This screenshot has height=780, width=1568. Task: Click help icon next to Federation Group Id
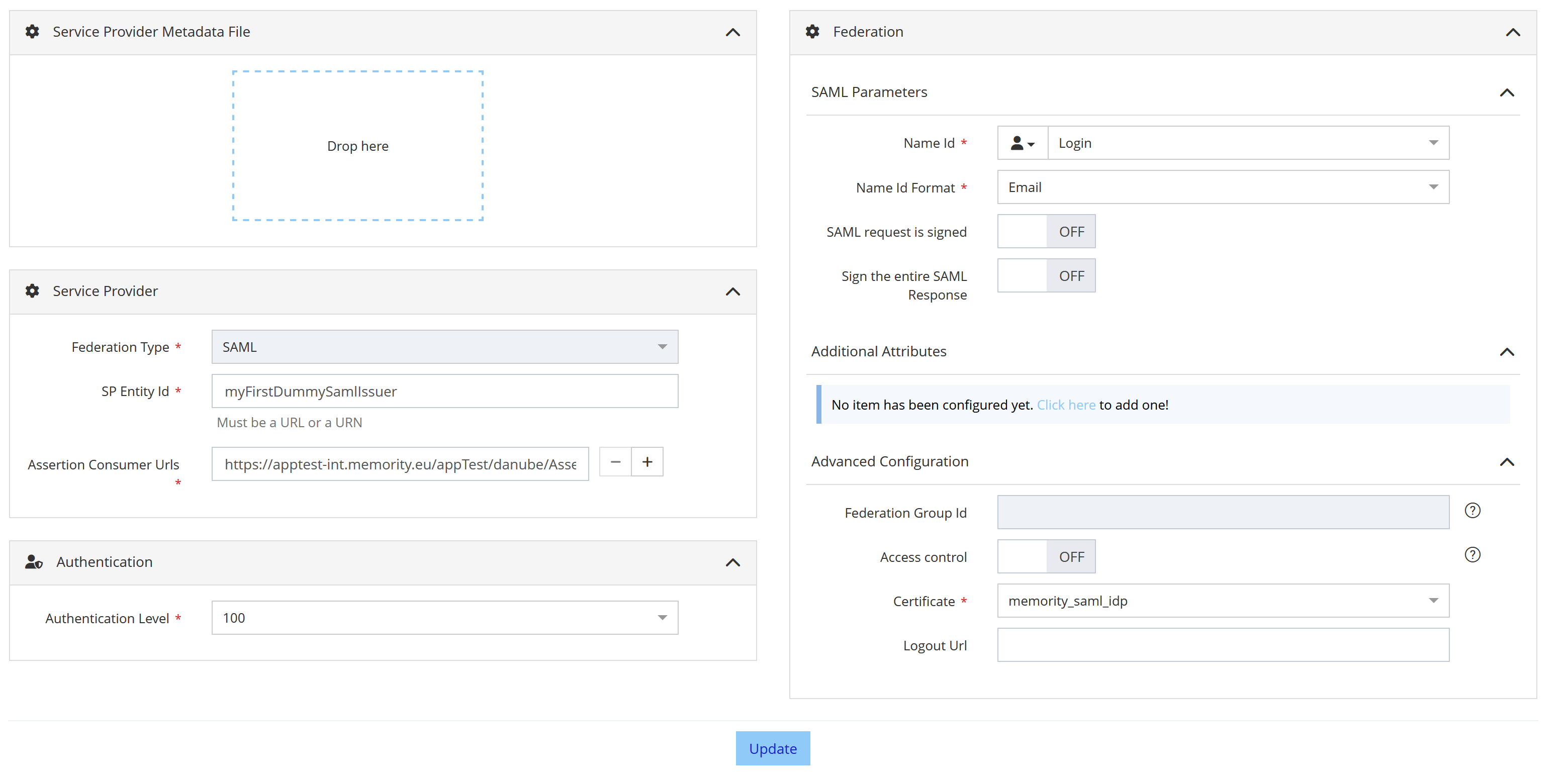[x=1472, y=511]
